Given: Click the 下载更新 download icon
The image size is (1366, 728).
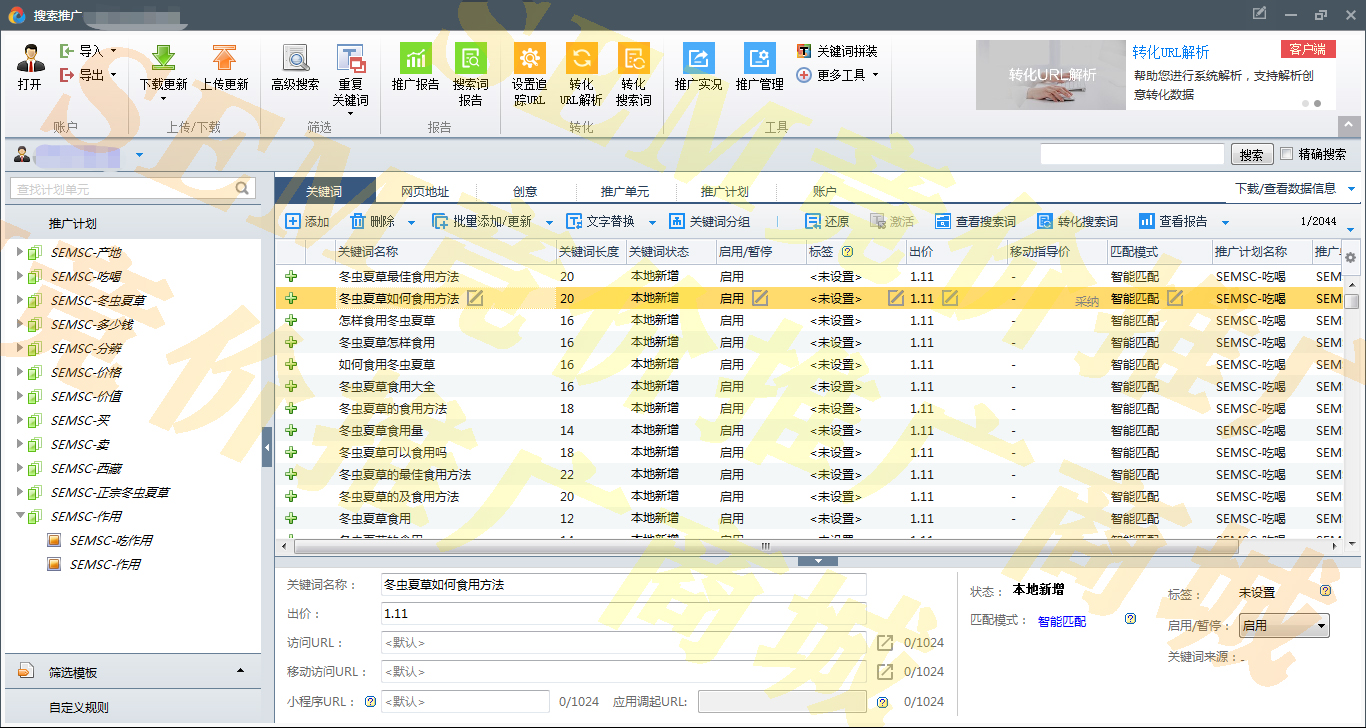Looking at the screenshot, I should 163,59.
